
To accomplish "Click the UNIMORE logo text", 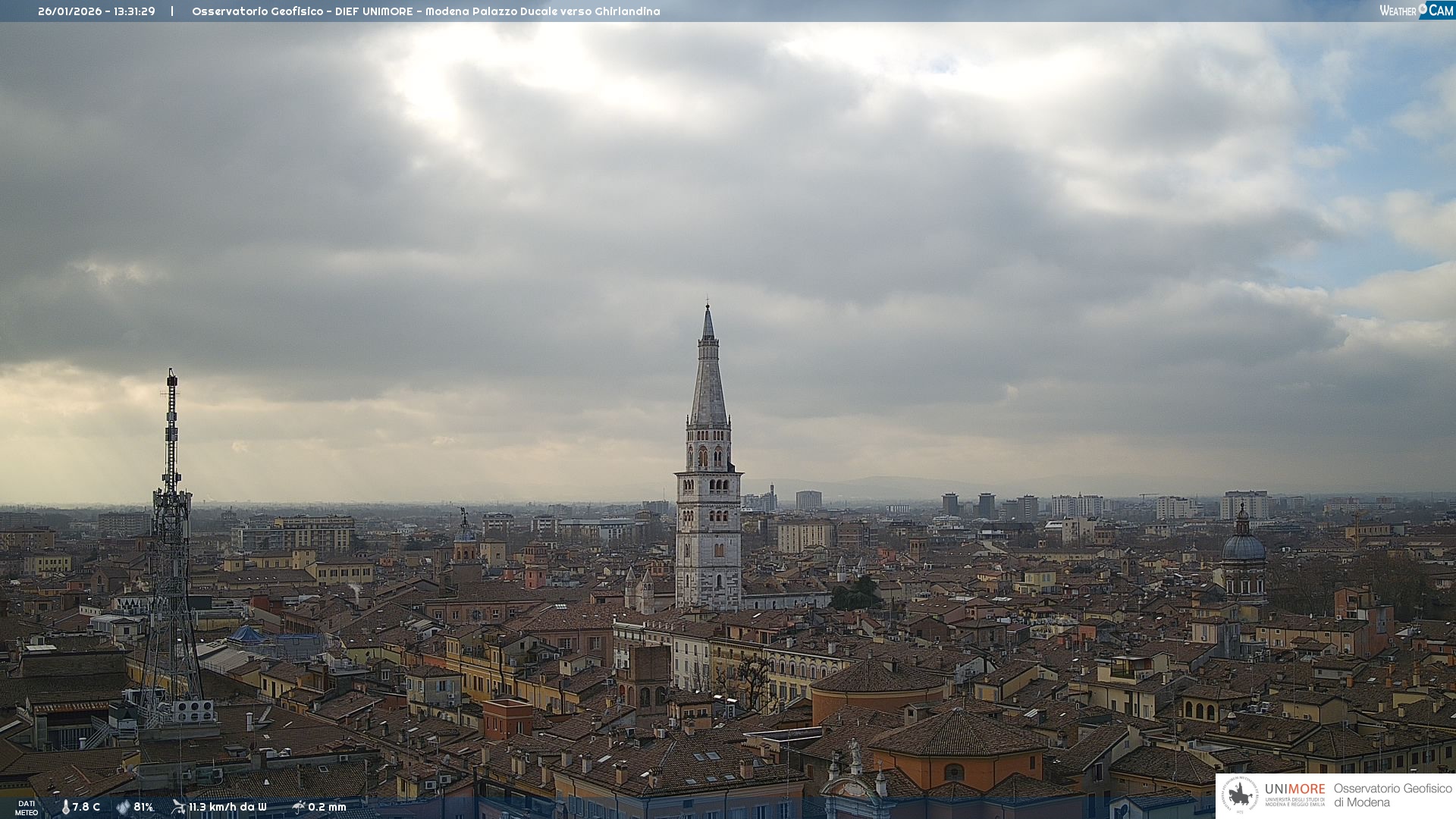I will [x=1294, y=789].
